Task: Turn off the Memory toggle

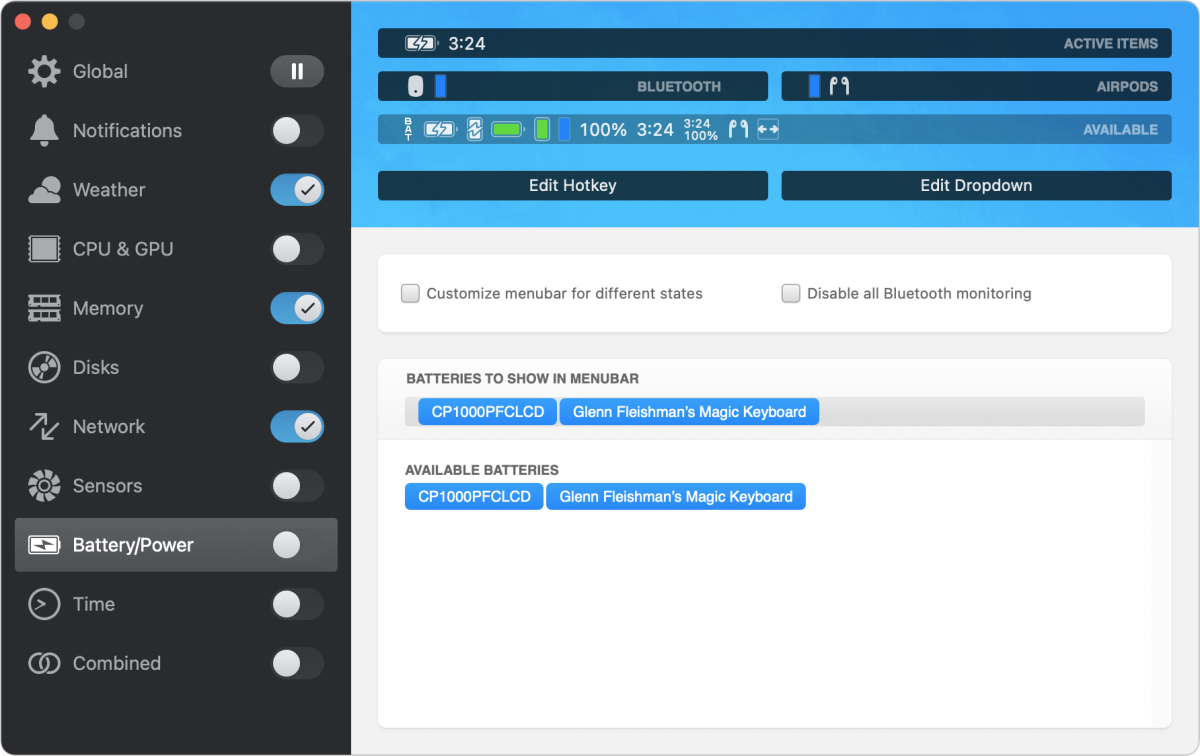Action: pyautogui.click(x=297, y=308)
